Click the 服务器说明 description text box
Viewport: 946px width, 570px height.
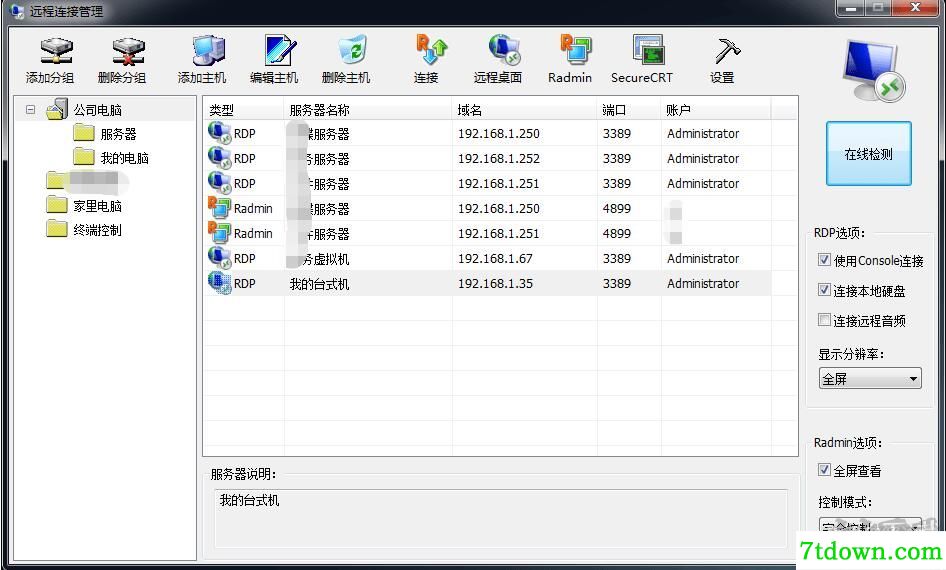point(501,518)
